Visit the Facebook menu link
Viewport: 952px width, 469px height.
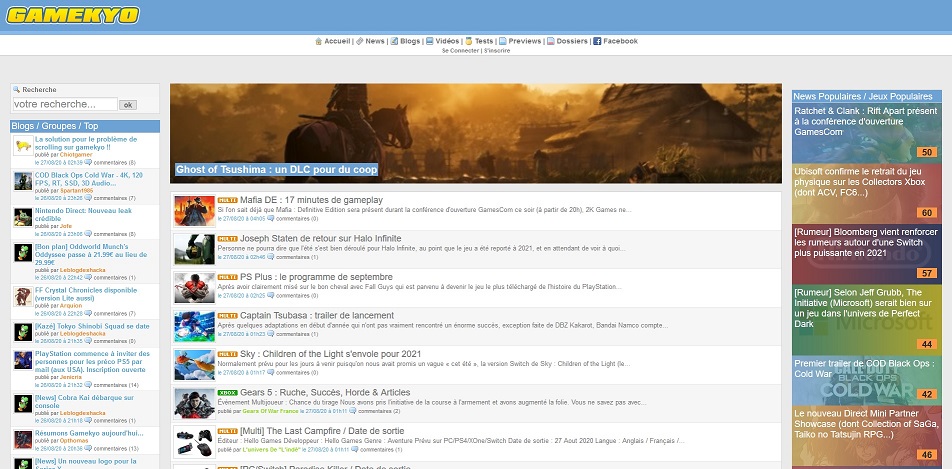point(620,41)
